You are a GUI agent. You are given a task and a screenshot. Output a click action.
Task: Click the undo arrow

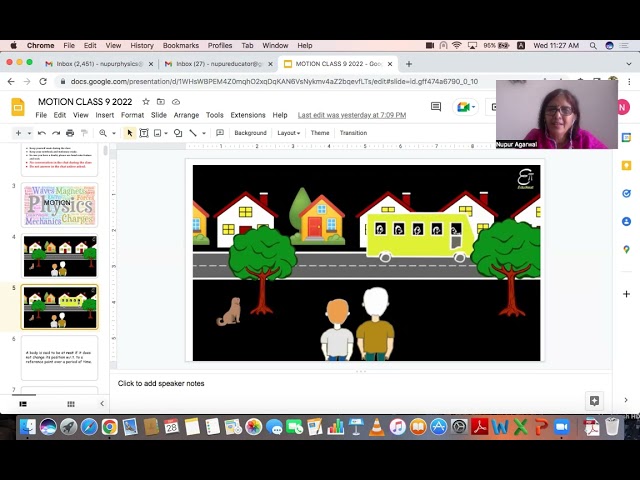[x=42, y=133]
